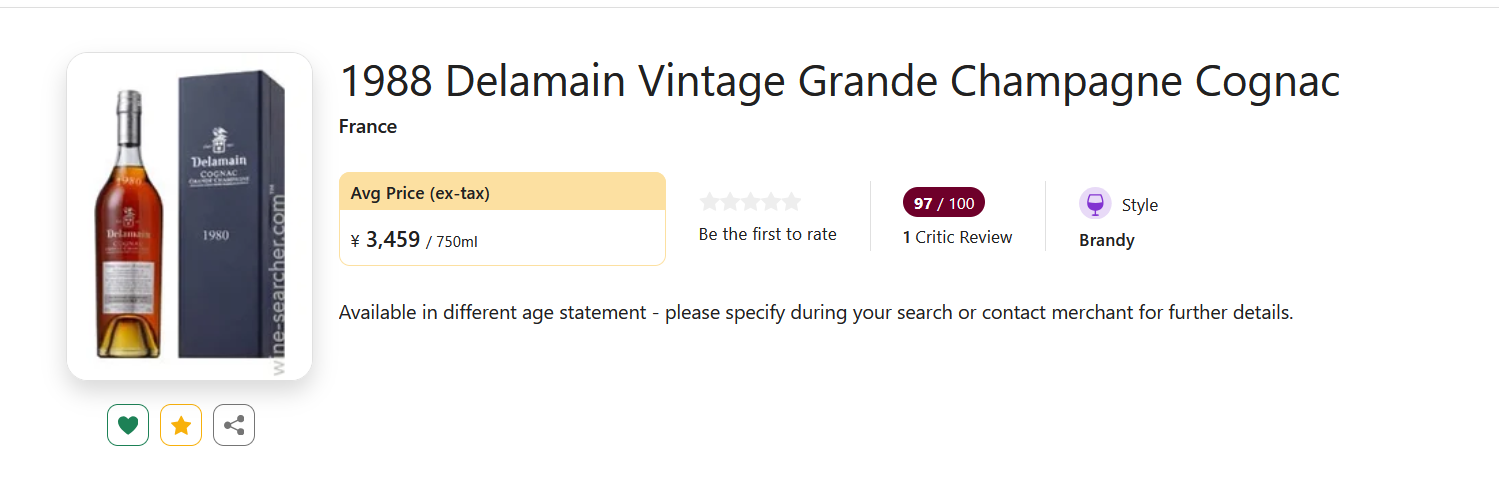
Task: Give a three-star rating with the middle star
Action: (x=750, y=202)
